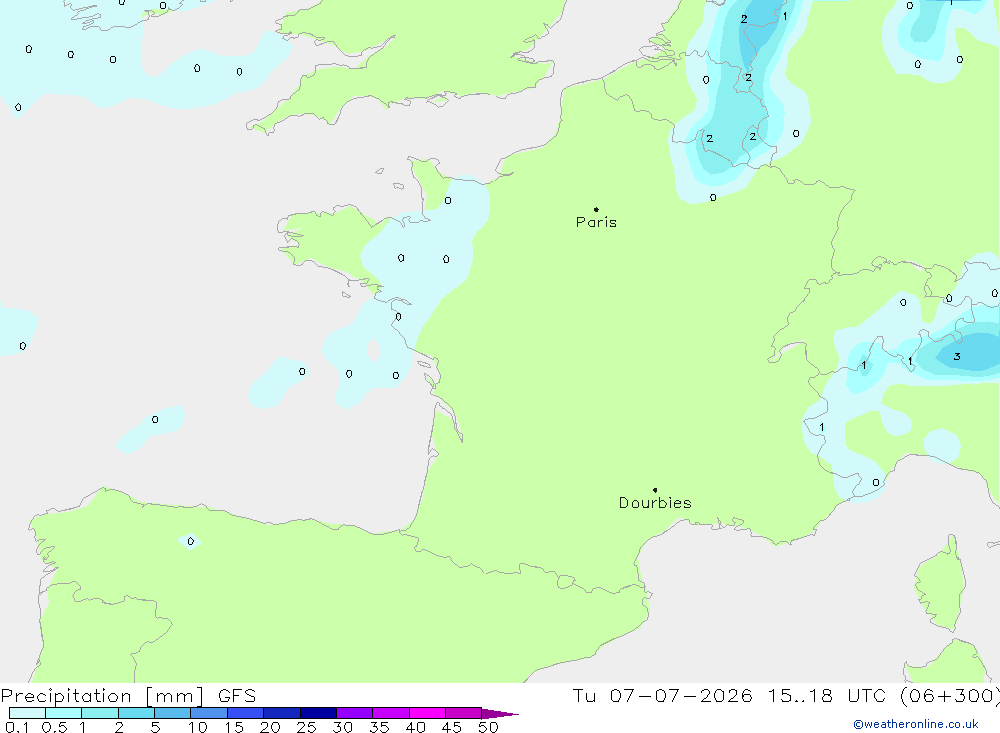Click the legend scale label '25'
Viewport: 1000px width, 733px height.
click(x=306, y=727)
